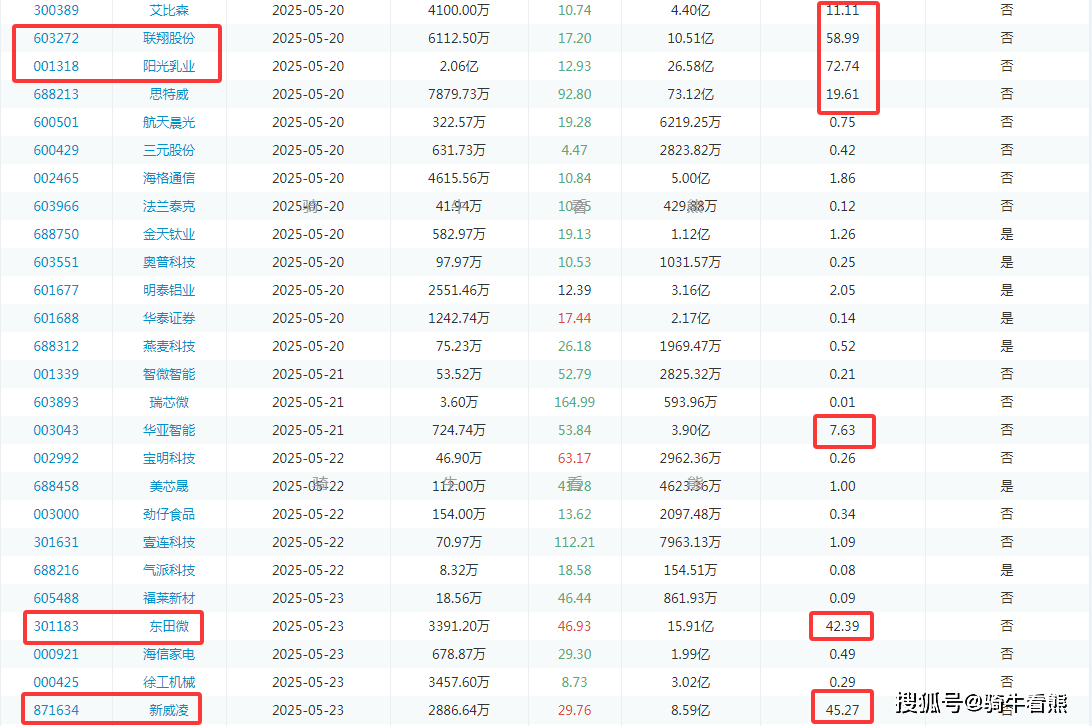The image size is (1092, 726).
Task: Open stock code 688458 link
Action: click(56, 486)
